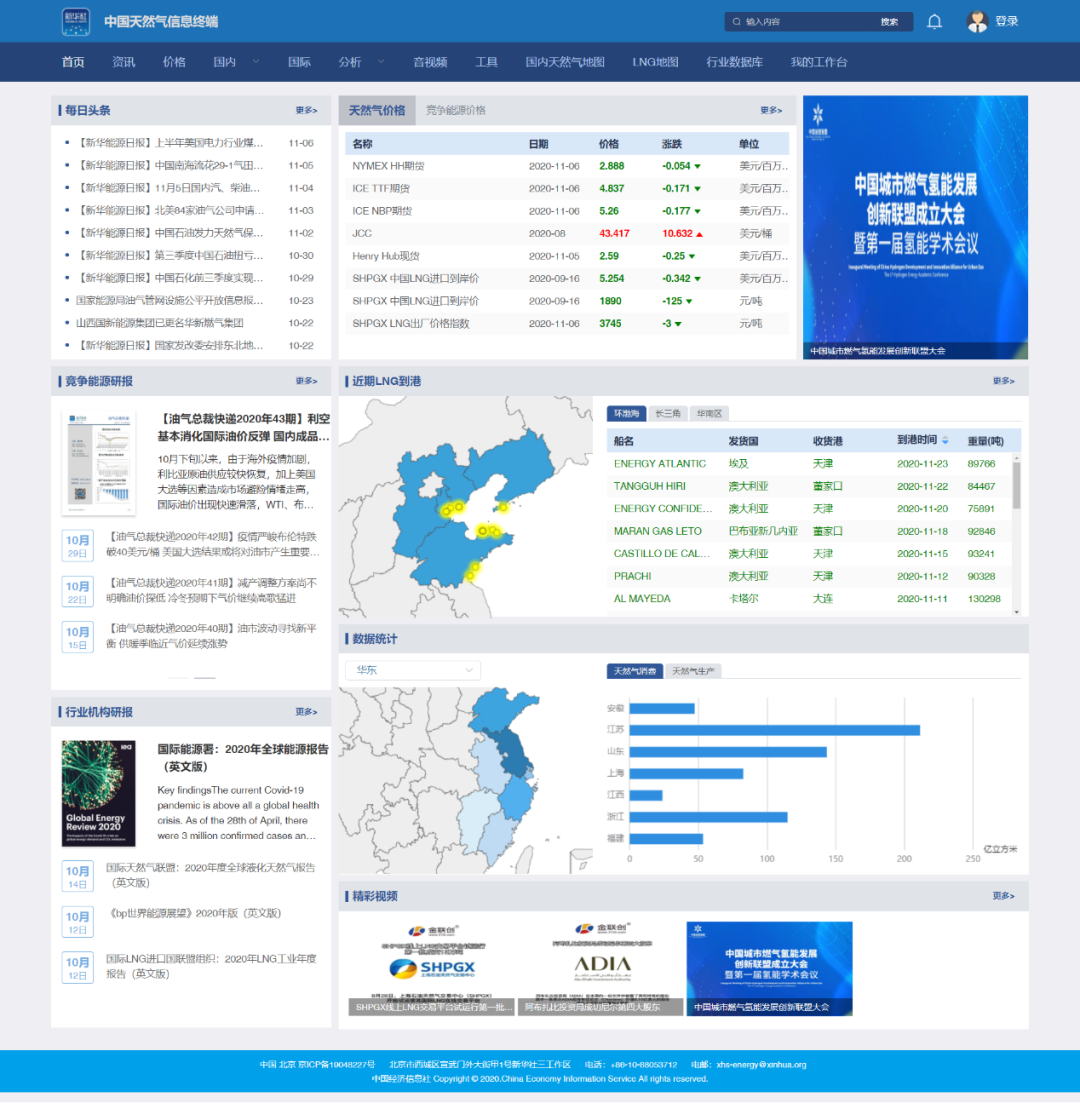
Task: Open LNG地图 from navigation bar
Action: pyautogui.click(x=655, y=62)
